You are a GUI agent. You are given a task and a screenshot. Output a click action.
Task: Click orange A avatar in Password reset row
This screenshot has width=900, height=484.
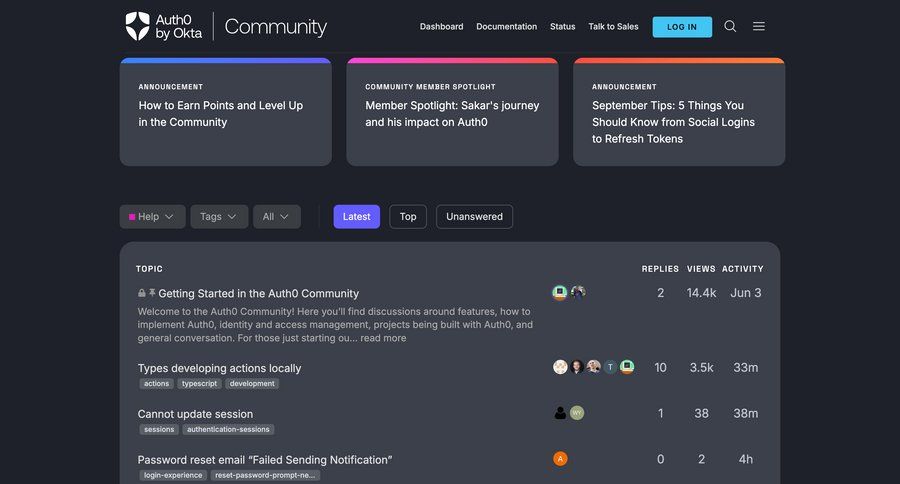pyautogui.click(x=560, y=459)
